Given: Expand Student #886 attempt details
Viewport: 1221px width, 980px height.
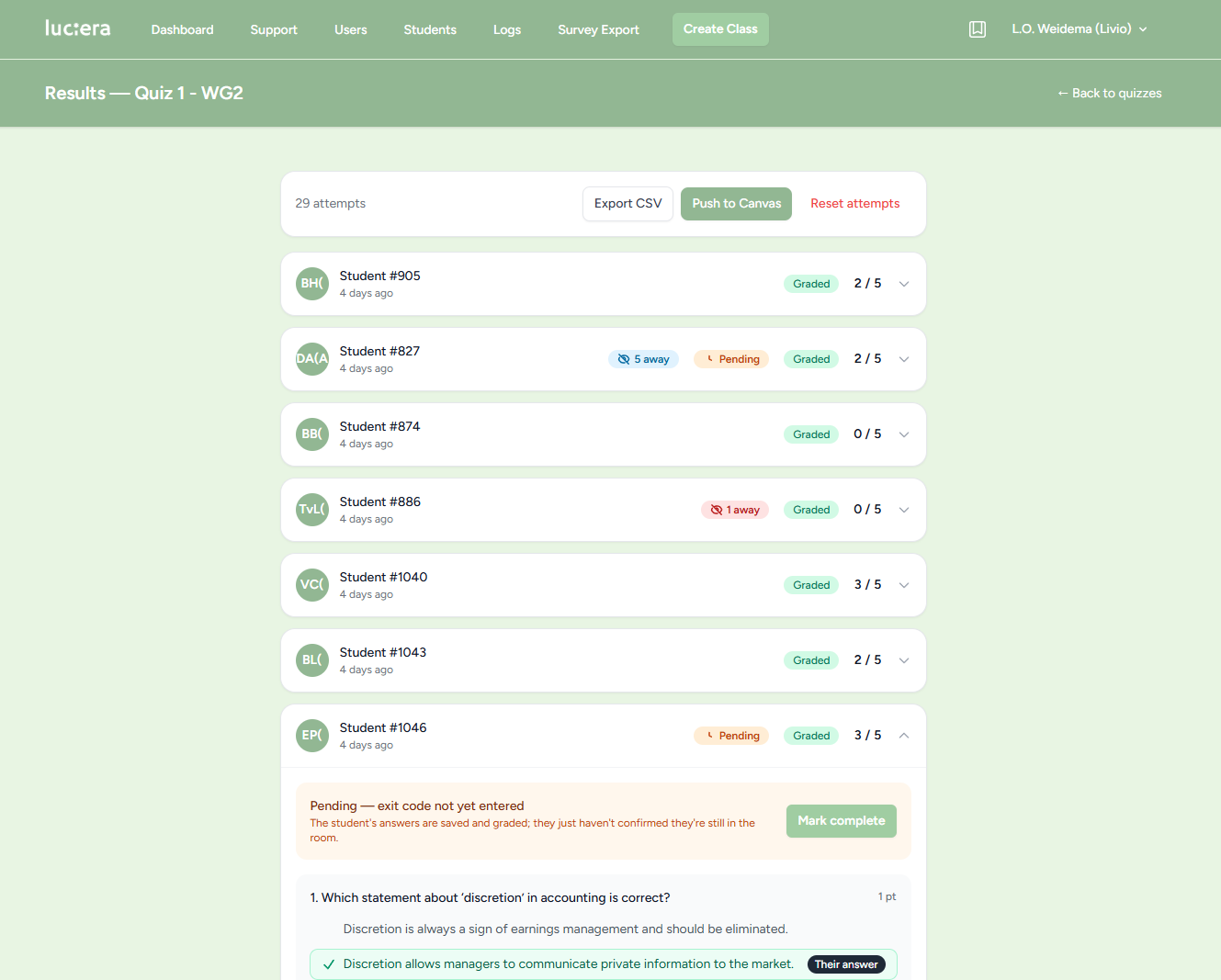Looking at the screenshot, I should tap(904, 510).
